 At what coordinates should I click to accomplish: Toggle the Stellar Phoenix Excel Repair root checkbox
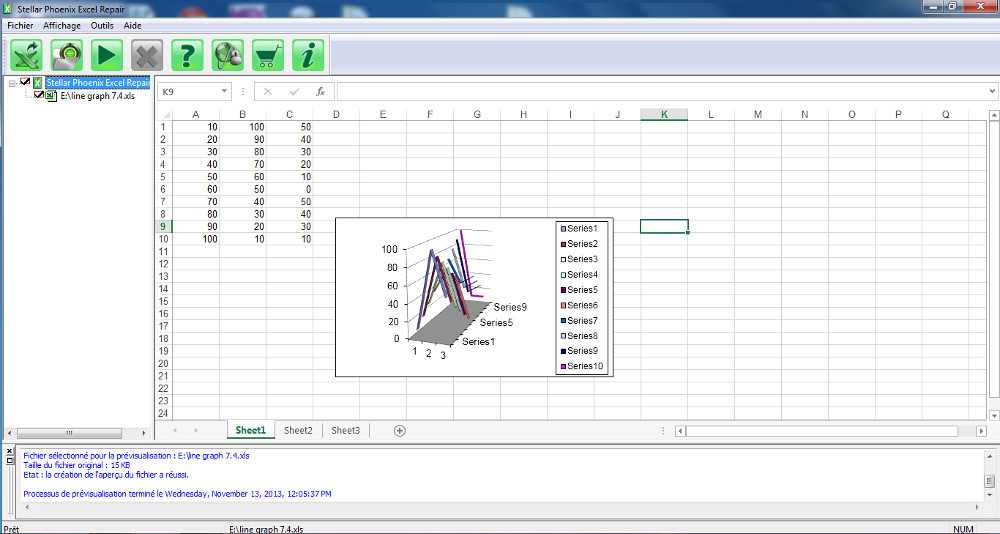(26, 83)
